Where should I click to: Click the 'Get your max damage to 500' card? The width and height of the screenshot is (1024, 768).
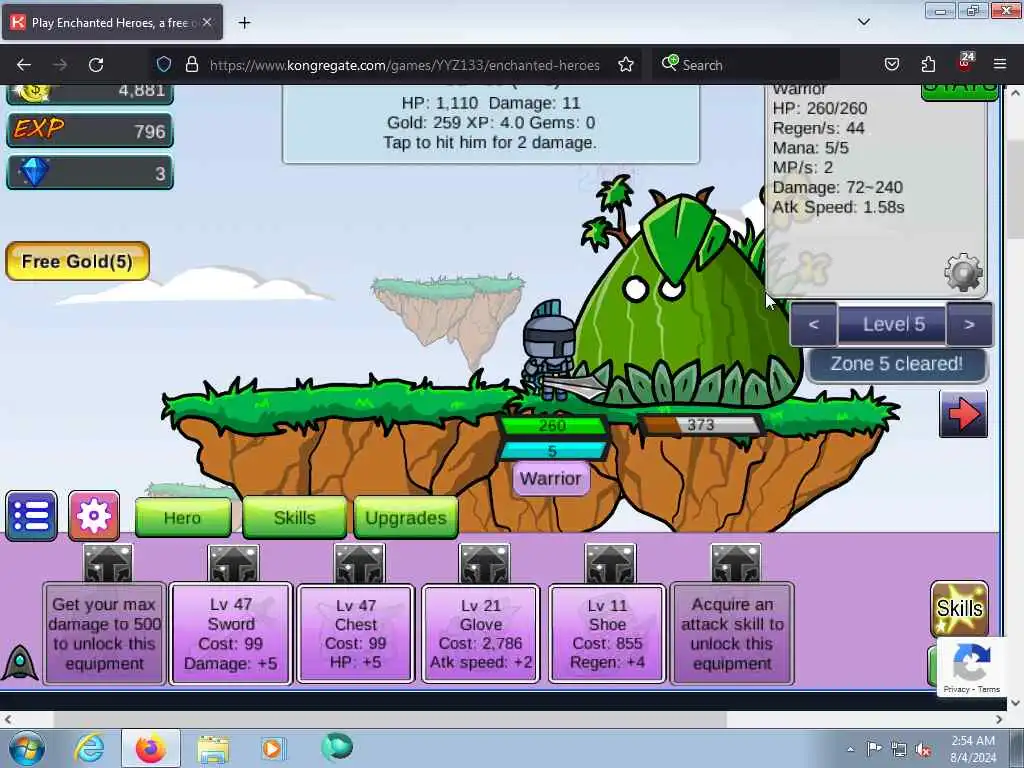click(x=104, y=633)
